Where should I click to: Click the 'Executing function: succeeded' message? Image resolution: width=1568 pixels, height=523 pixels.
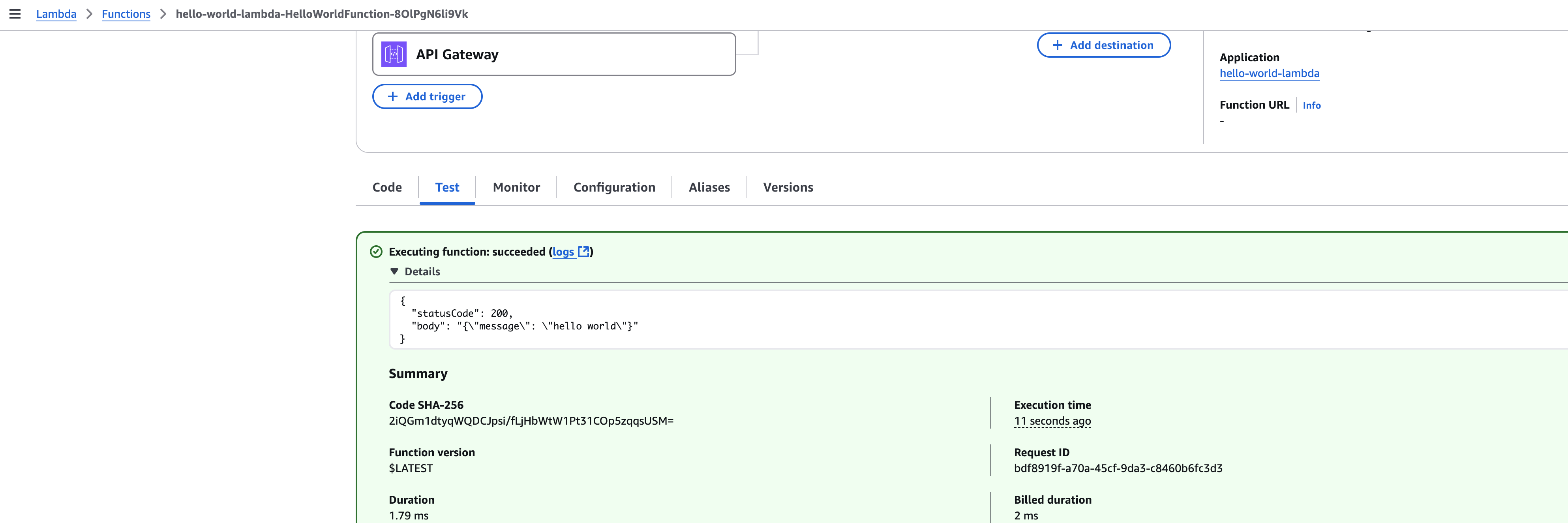467,252
